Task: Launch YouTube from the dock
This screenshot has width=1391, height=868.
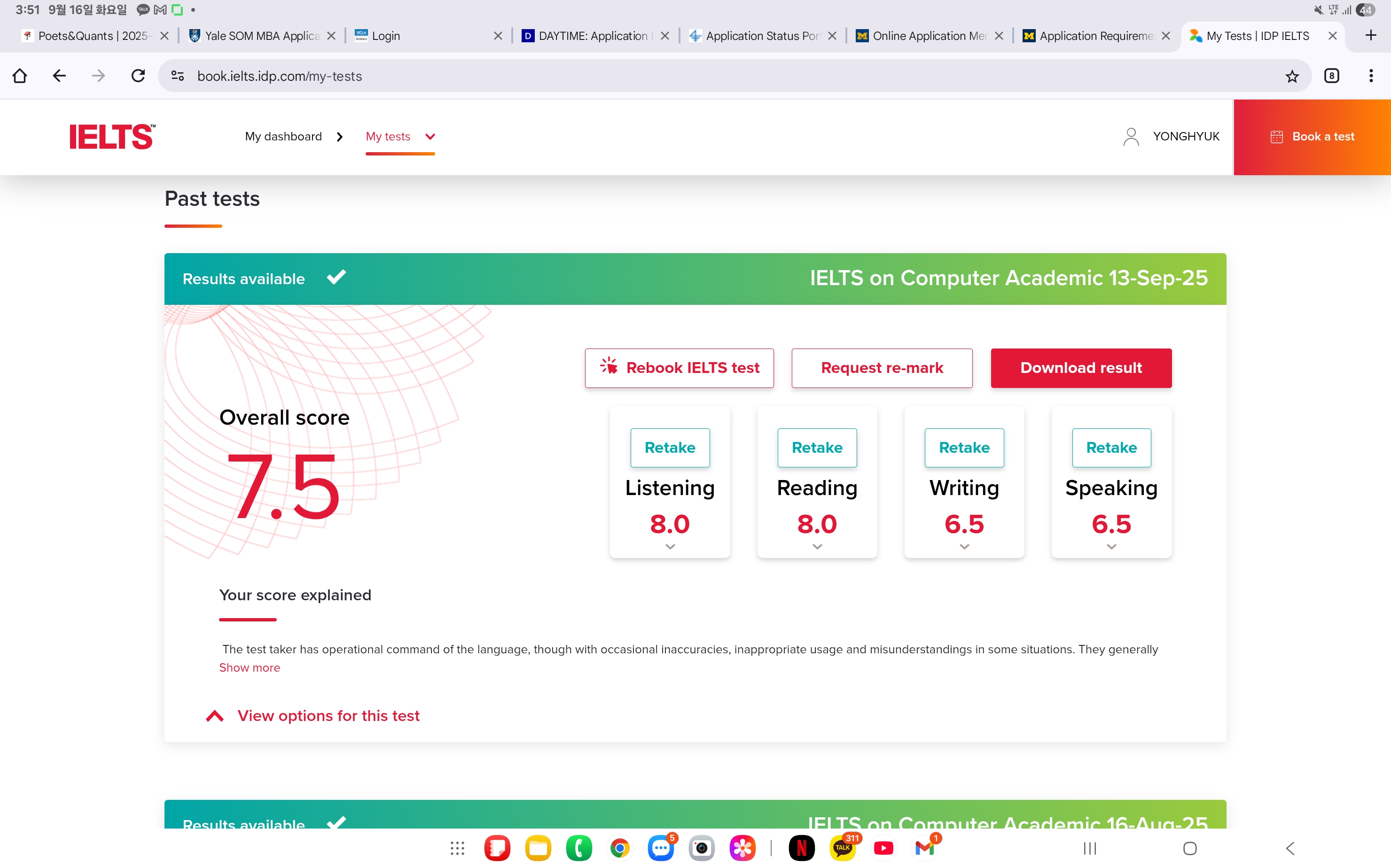Action: click(x=883, y=848)
